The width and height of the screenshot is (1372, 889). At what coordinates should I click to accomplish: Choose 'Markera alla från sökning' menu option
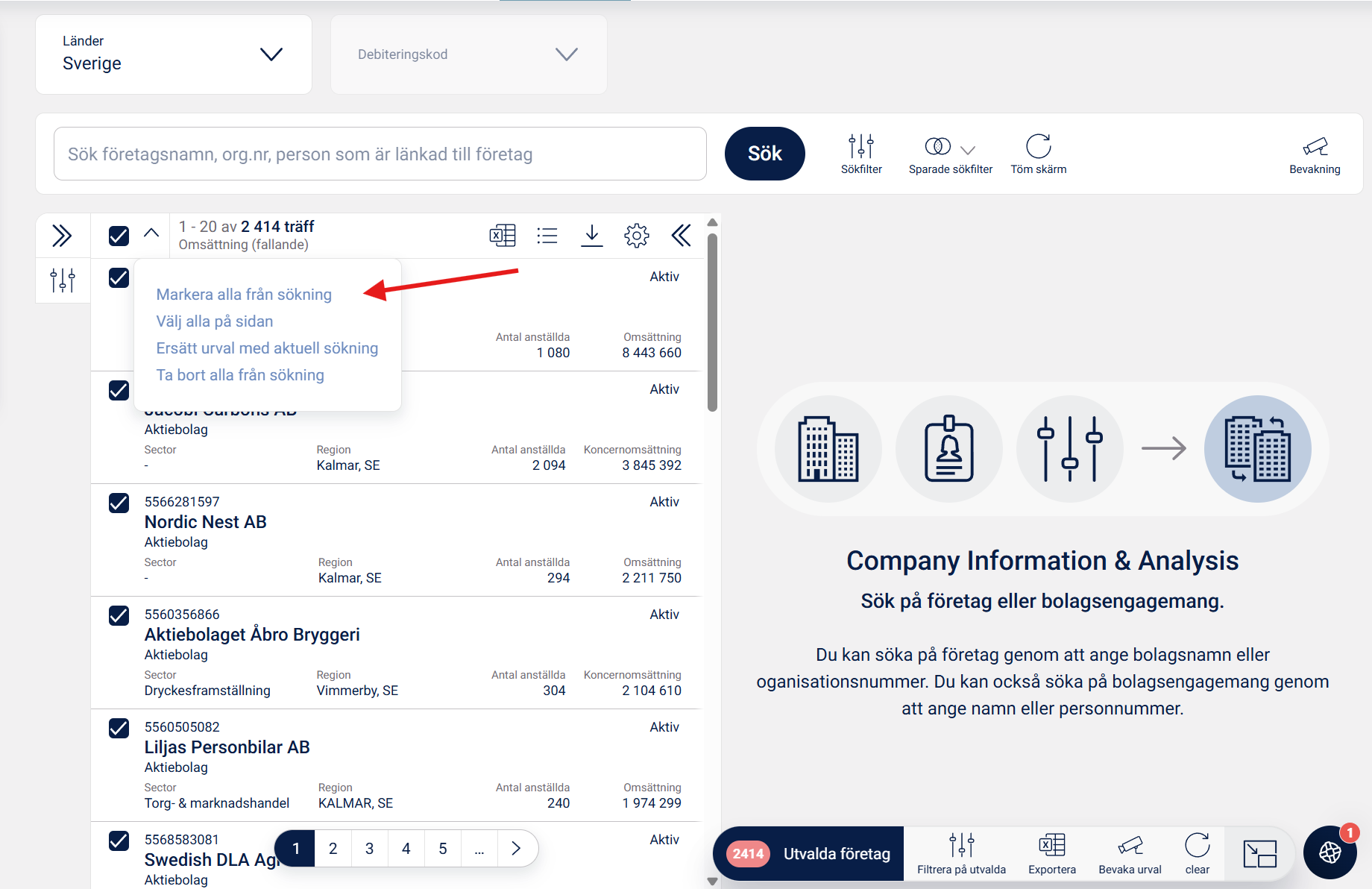coord(244,295)
